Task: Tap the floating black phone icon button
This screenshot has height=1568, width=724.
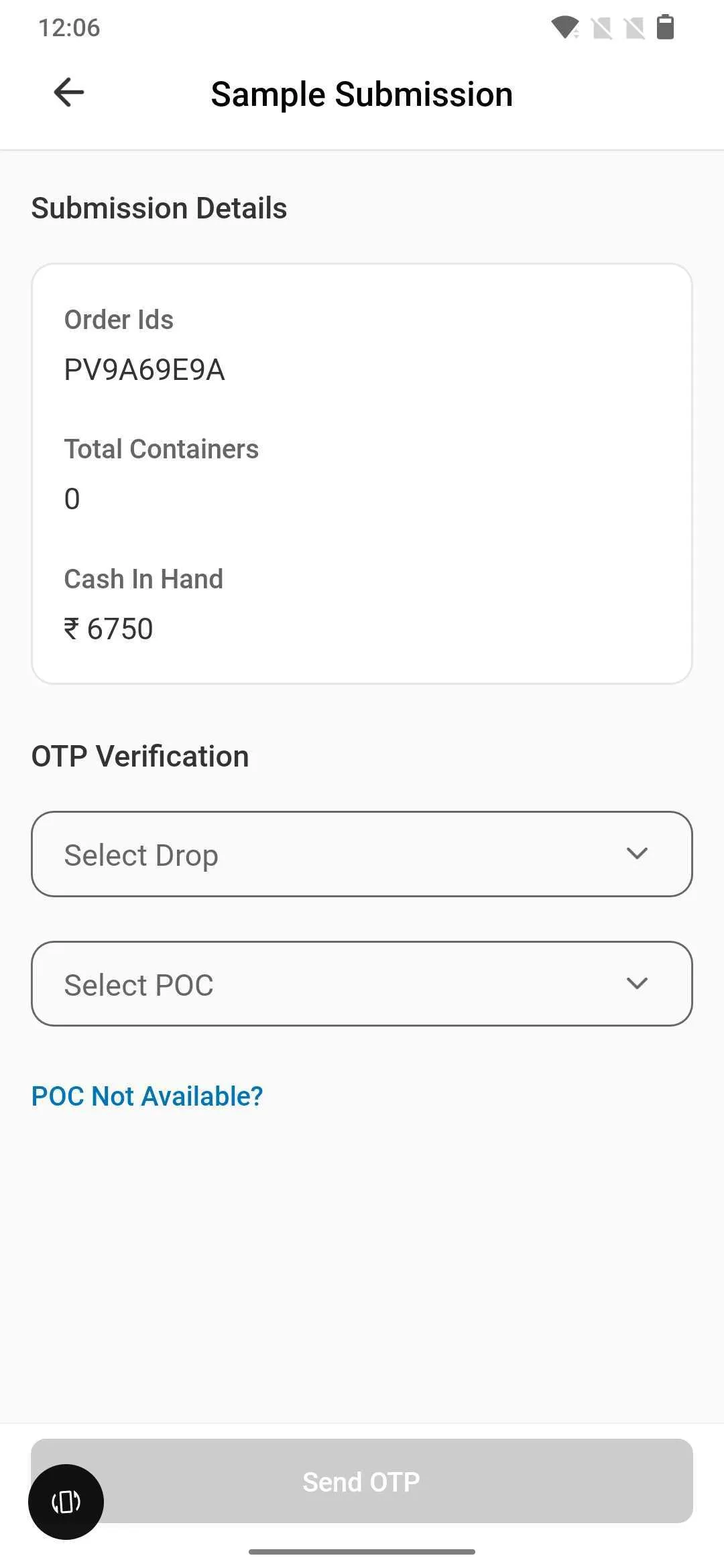Action: pos(66,1502)
